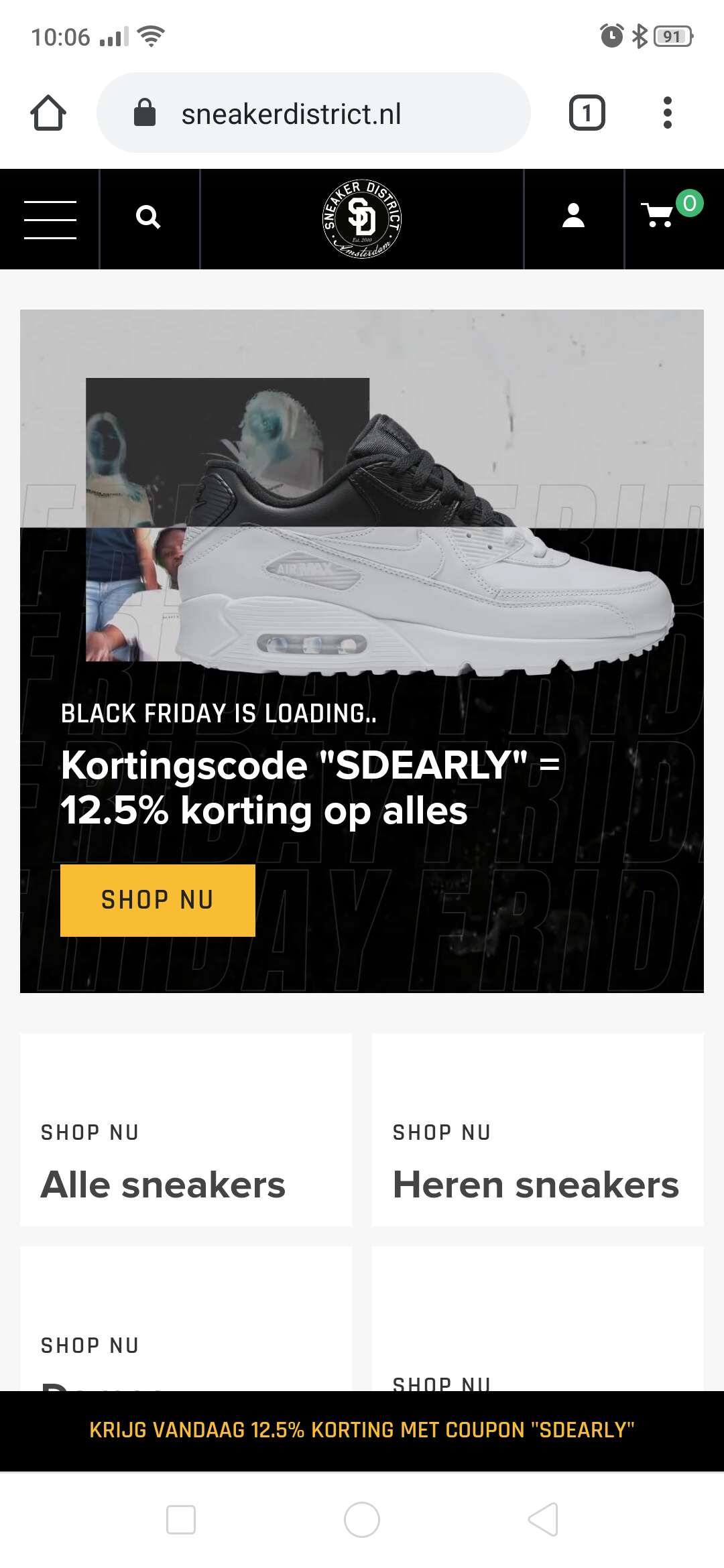This screenshot has height=1568, width=724.
Task: Open the Heren sneakers category
Action: 538,1130
